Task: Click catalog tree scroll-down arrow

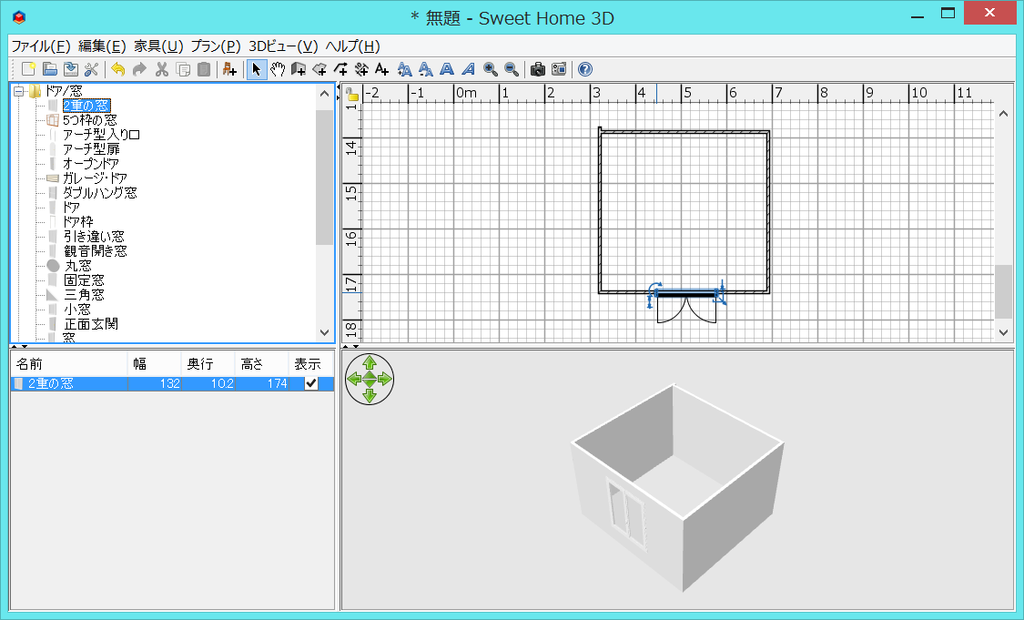Action: tap(325, 333)
